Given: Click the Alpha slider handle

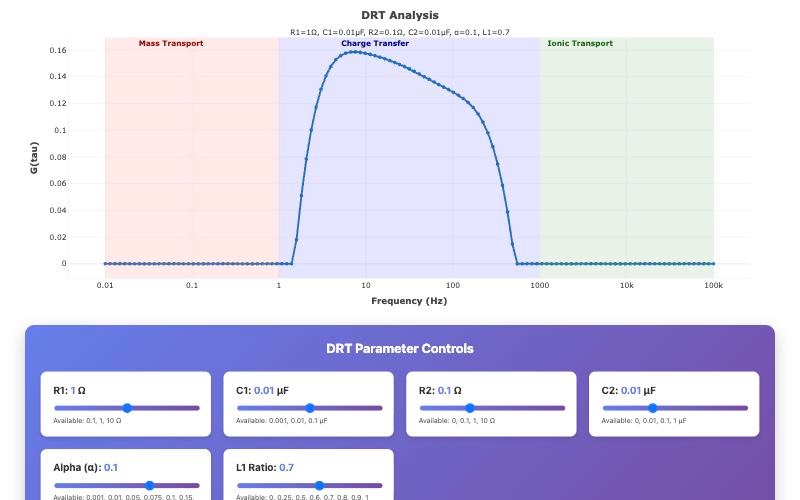Looking at the screenshot, I should point(149,485).
